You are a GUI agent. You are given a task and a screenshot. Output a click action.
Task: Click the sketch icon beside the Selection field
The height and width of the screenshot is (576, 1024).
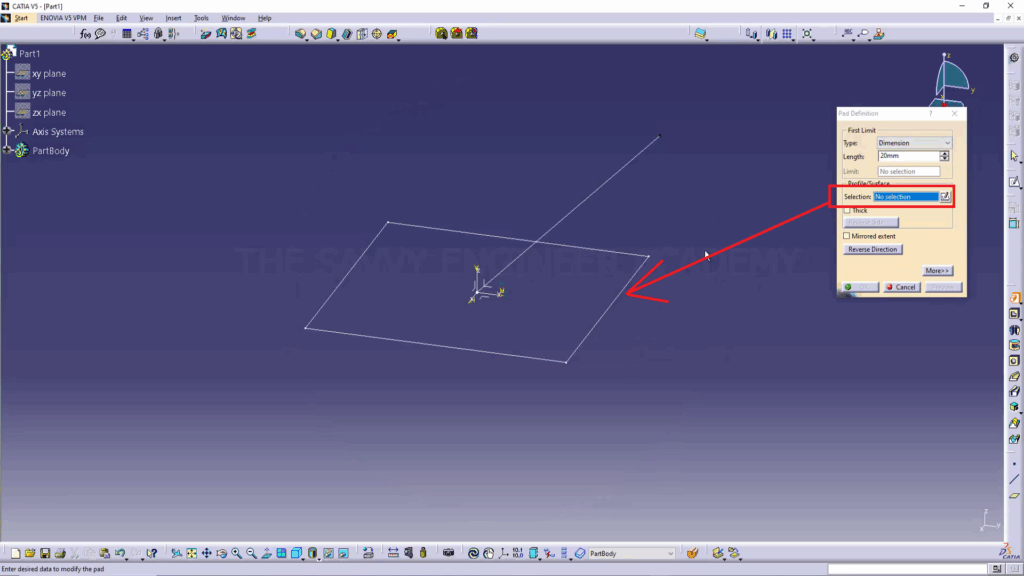(945, 197)
